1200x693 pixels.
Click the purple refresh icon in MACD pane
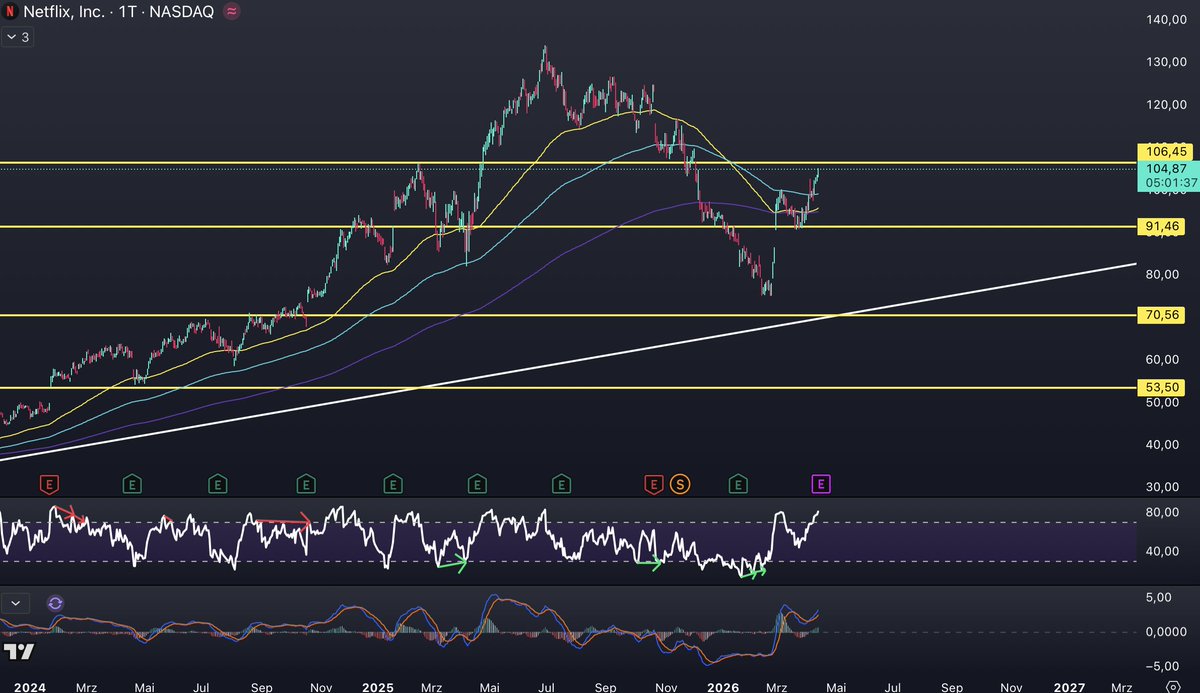click(x=55, y=603)
